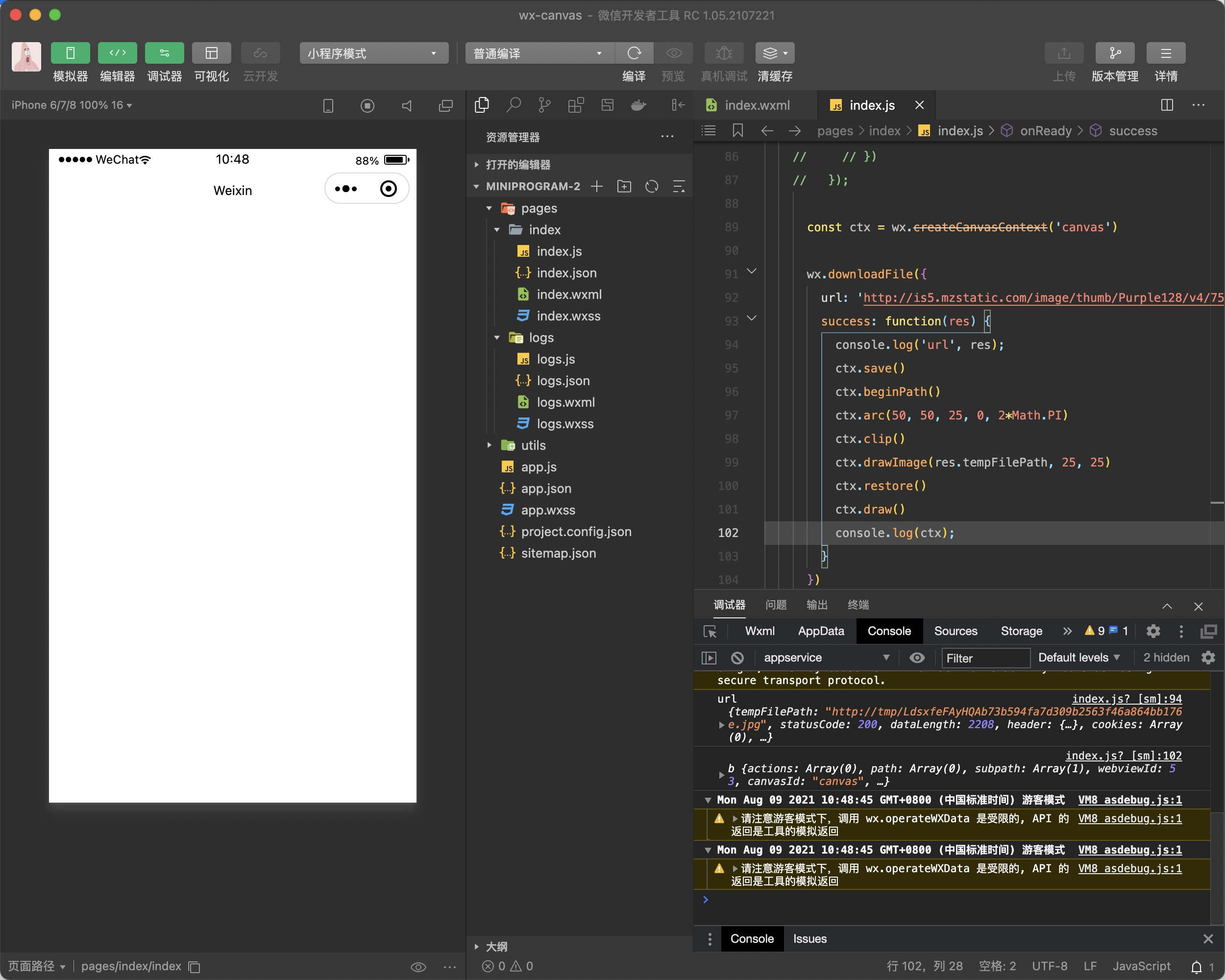Open DevTools settings gear icon
Screen dimensions: 1225x980
click(1153, 631)
